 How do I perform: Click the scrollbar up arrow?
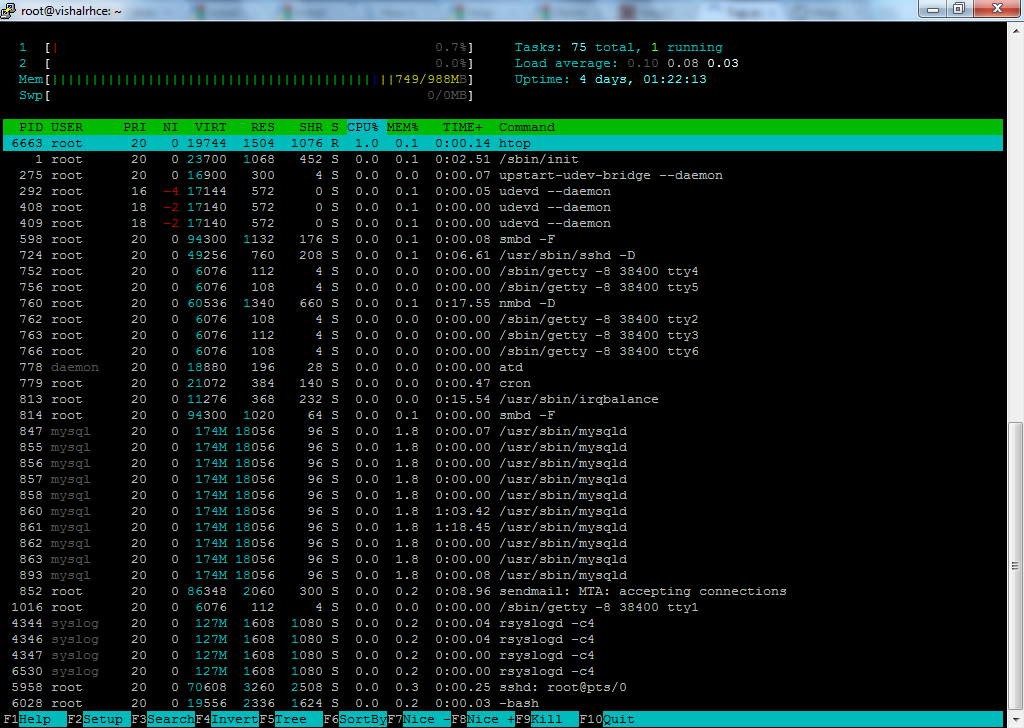click(x=1015, y=29)
